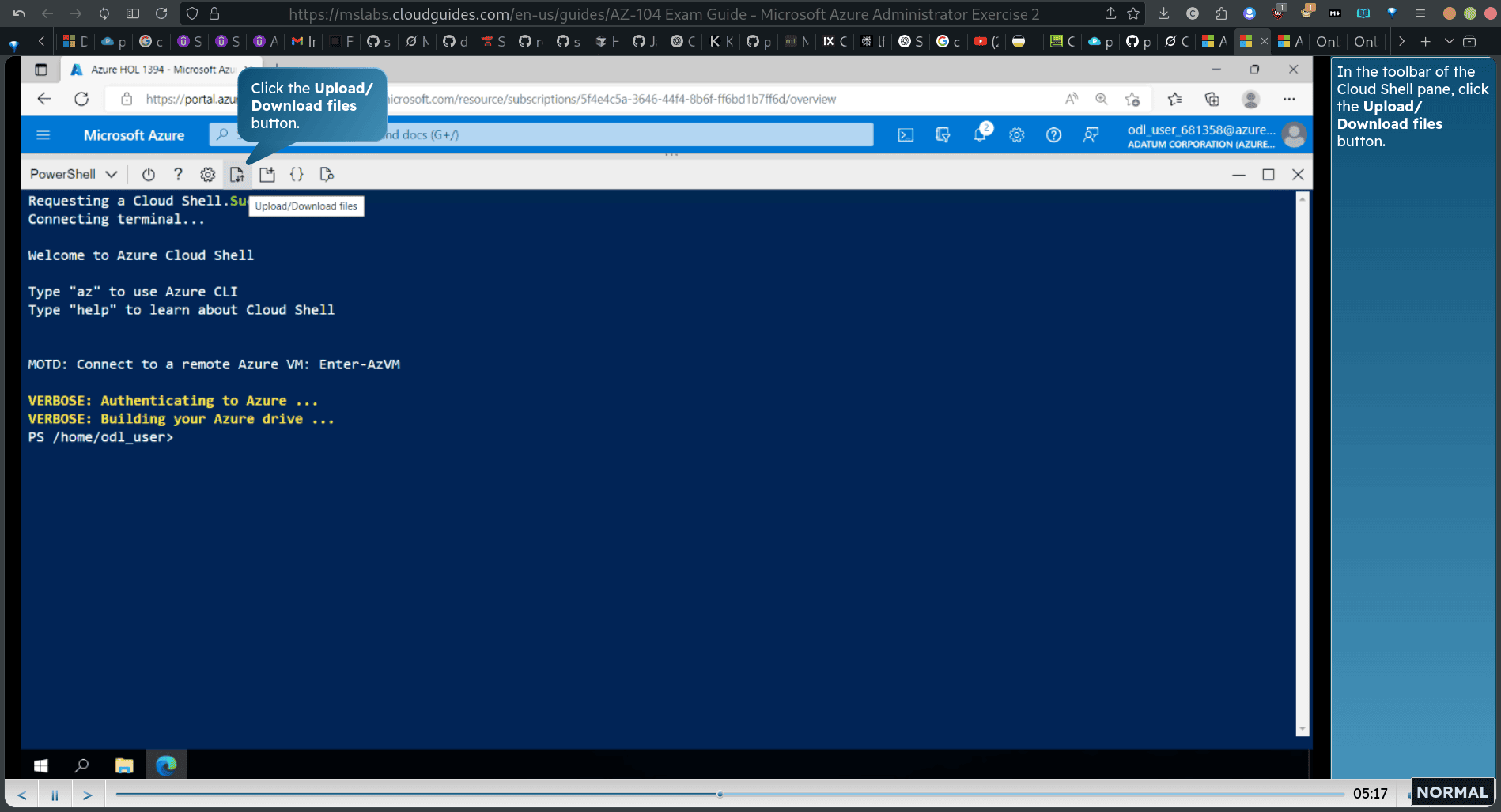Click the guide playback progress slider
The height and width of the screenshot is (812, 1501).
729,794
